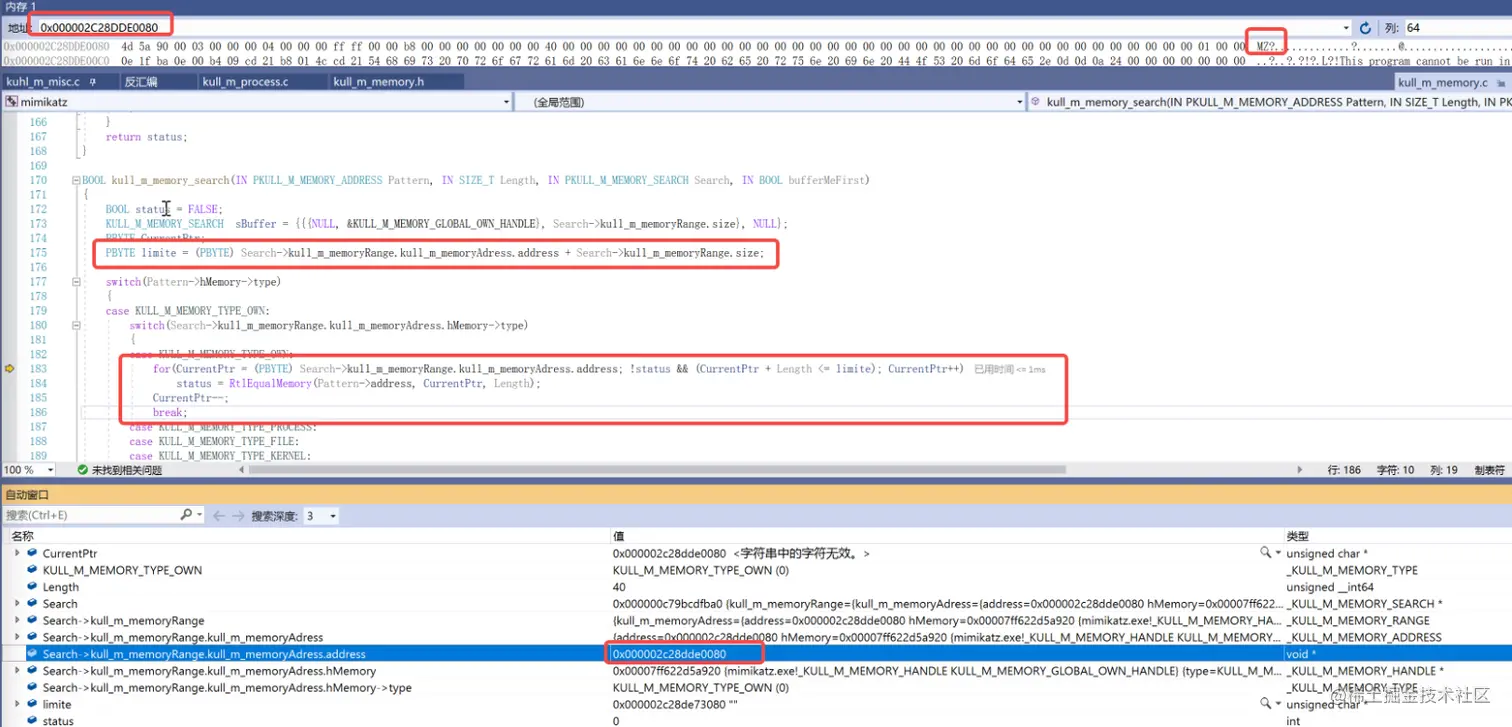The image size is (1512, 727).
Task: Click the Length value 40
Action: click(x=619, y=587)
